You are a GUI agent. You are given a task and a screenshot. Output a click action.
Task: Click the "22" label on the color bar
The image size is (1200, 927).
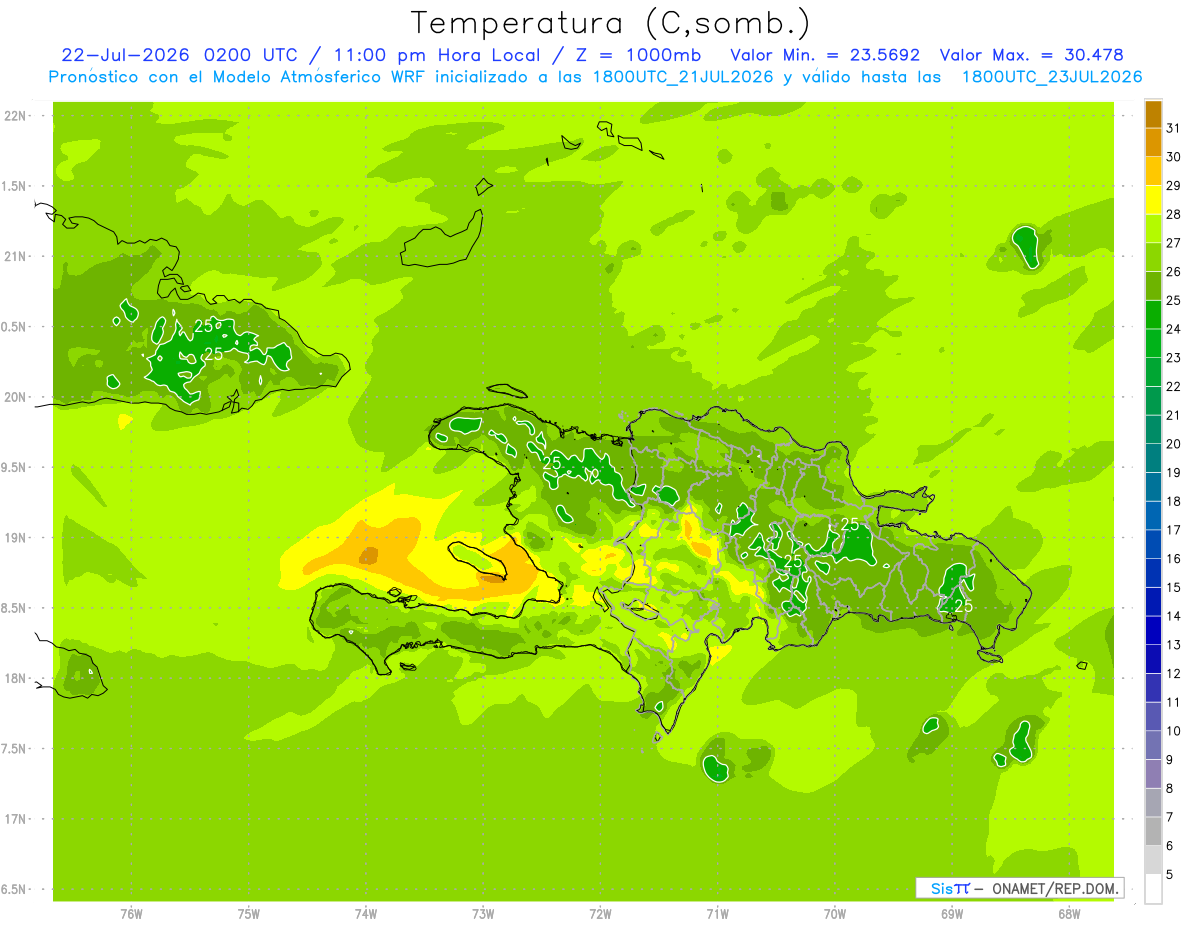click(1174, 386)
